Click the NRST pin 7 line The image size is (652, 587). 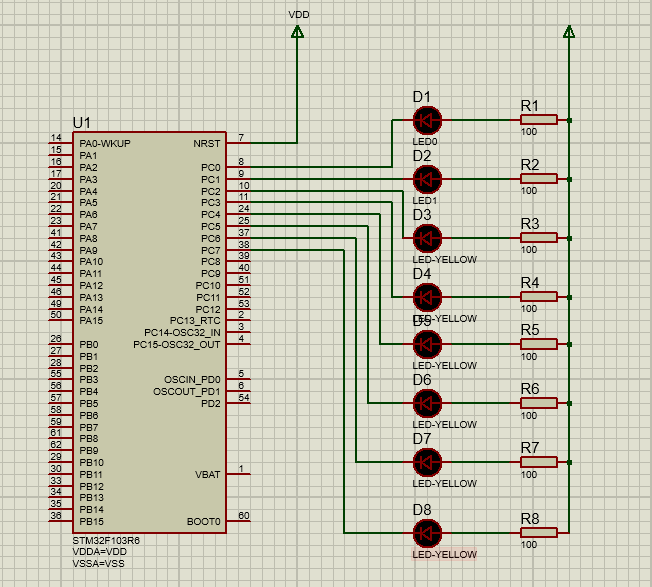pos(240,143)
